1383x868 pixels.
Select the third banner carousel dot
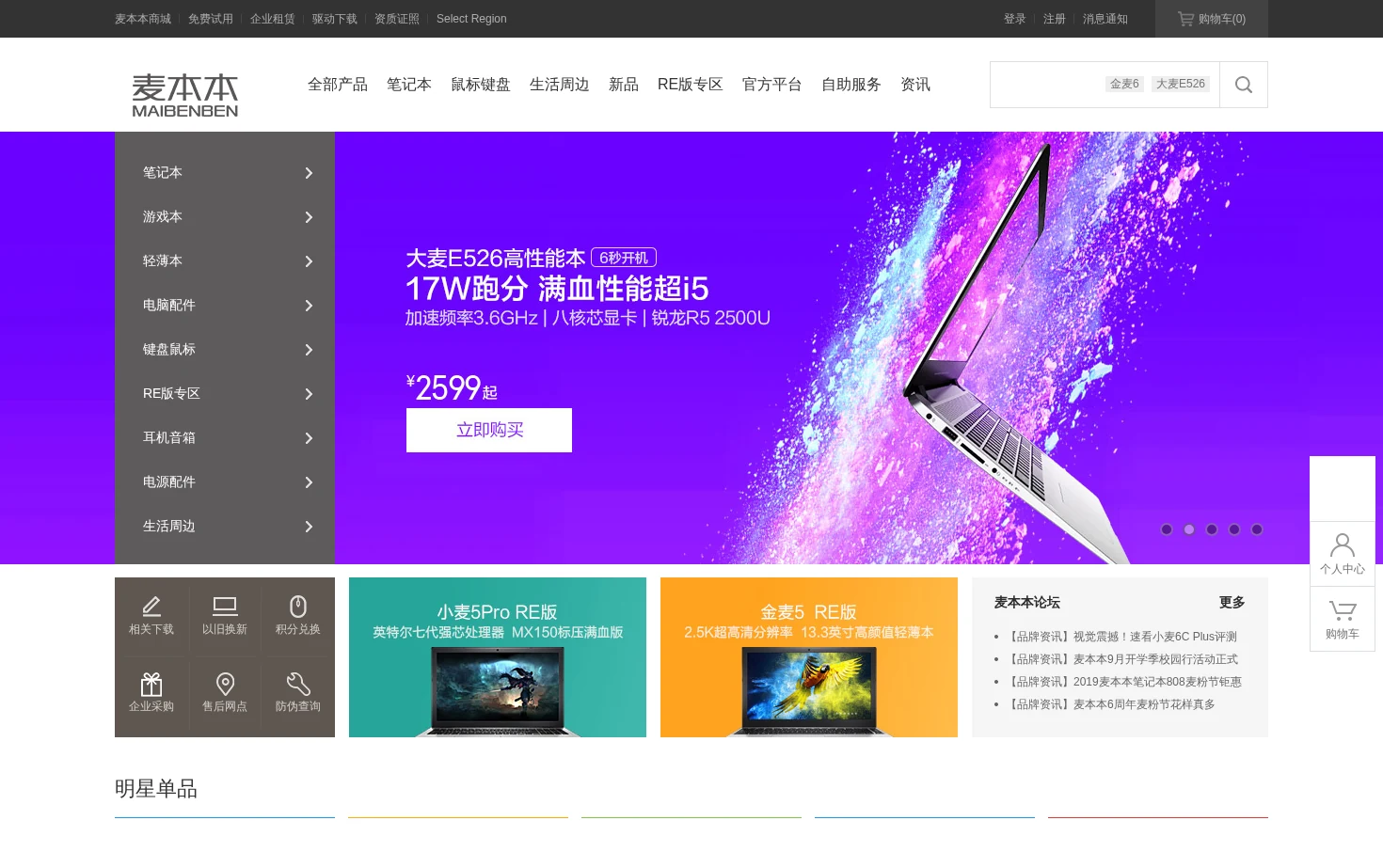(1212, 529)
